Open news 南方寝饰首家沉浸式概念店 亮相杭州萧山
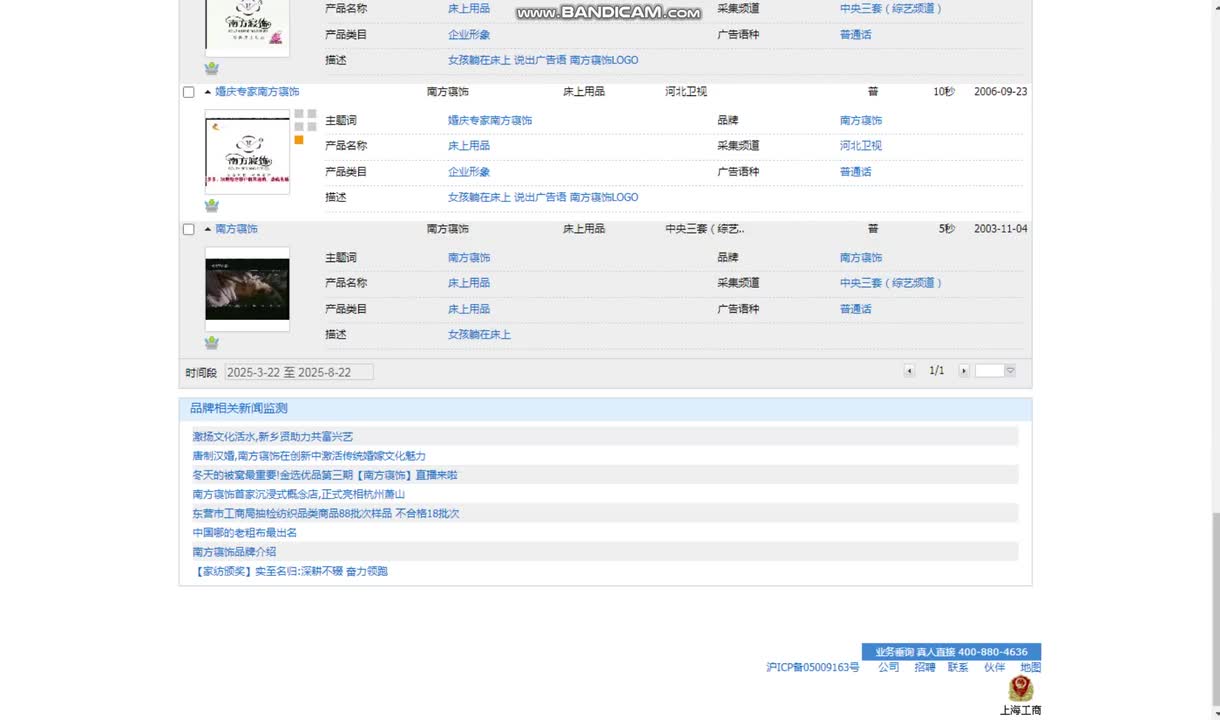The height and width of the screenshot is (720, 1220). point(298,494)
